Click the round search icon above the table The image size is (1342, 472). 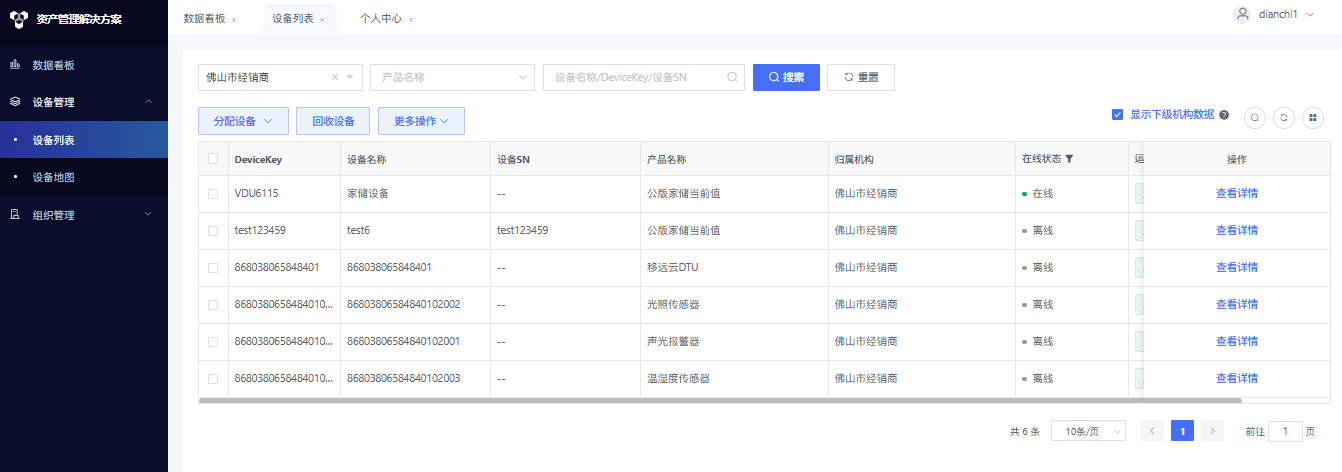coord(1255,118)
